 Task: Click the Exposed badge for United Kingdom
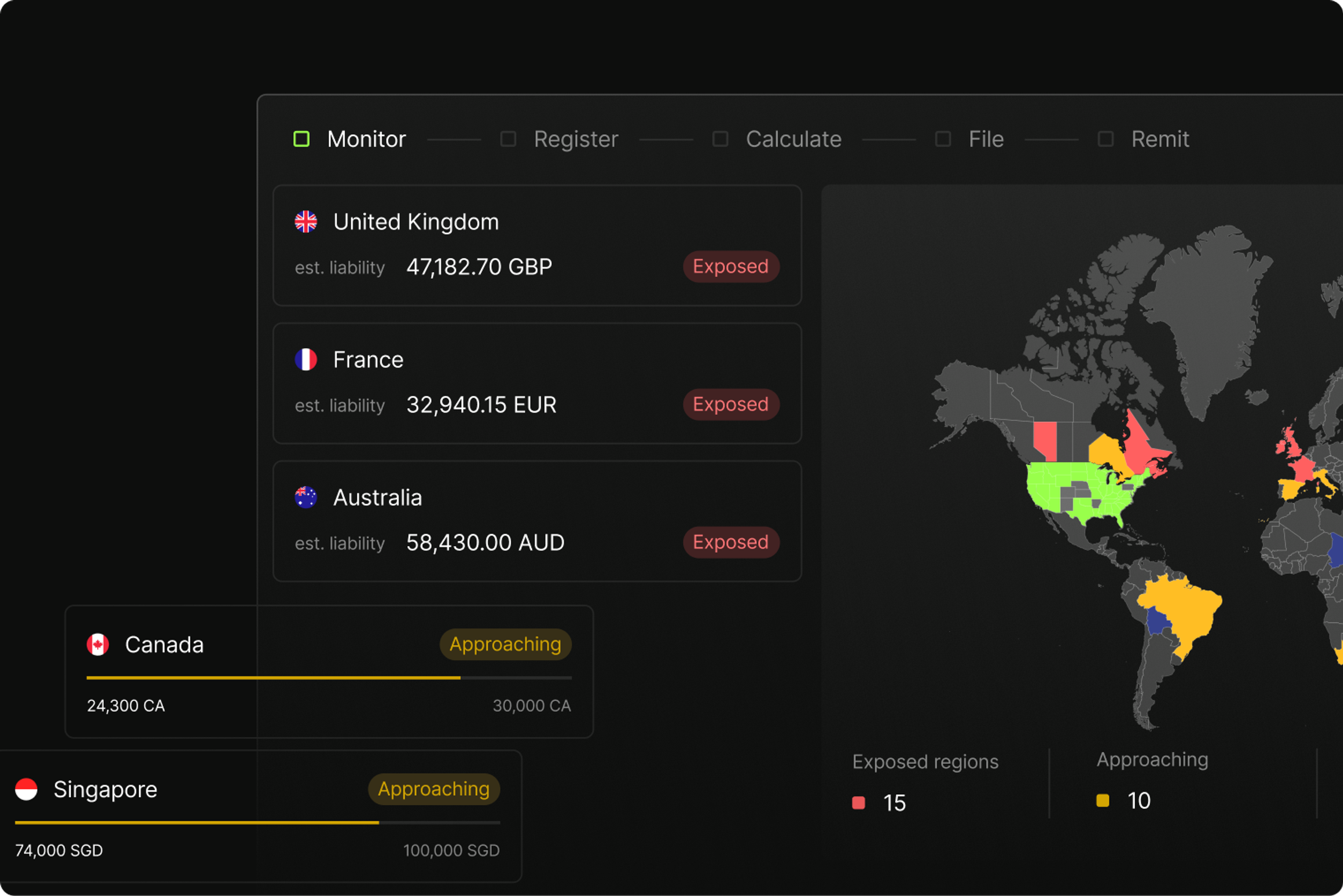[x=731, y=266]
